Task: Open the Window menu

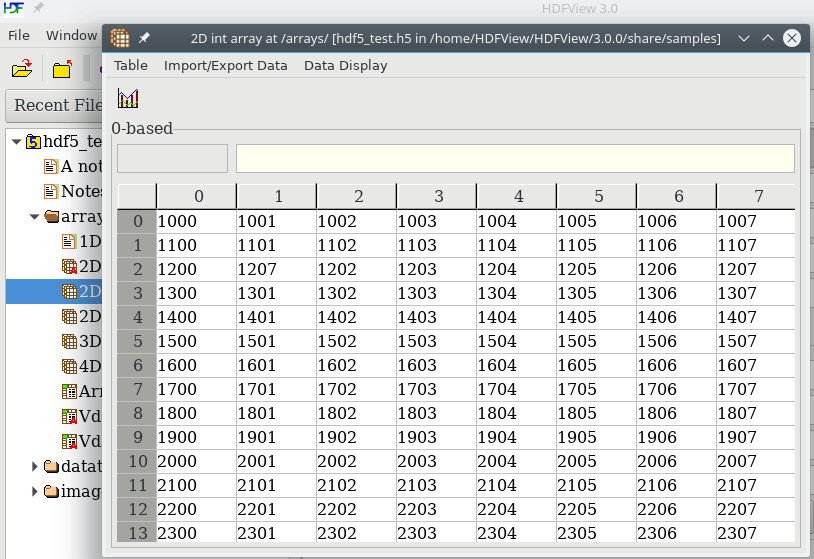Action: pyautogui.click(x=72, y=35)
